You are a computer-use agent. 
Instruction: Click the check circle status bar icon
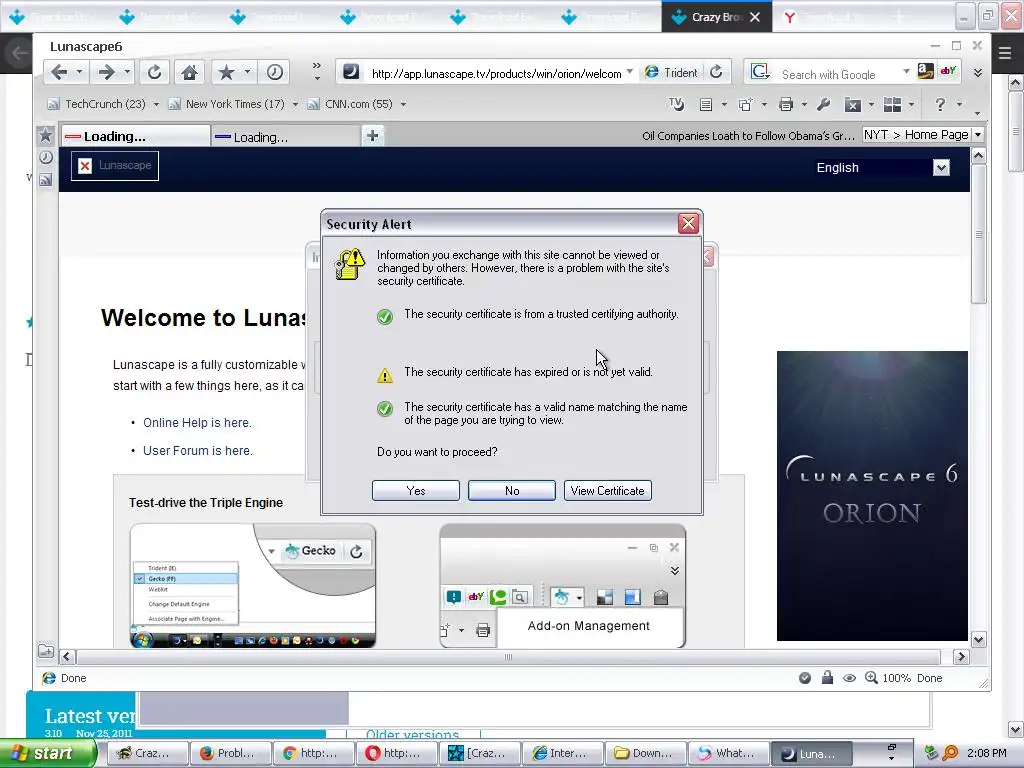click(x=805, y=678)
